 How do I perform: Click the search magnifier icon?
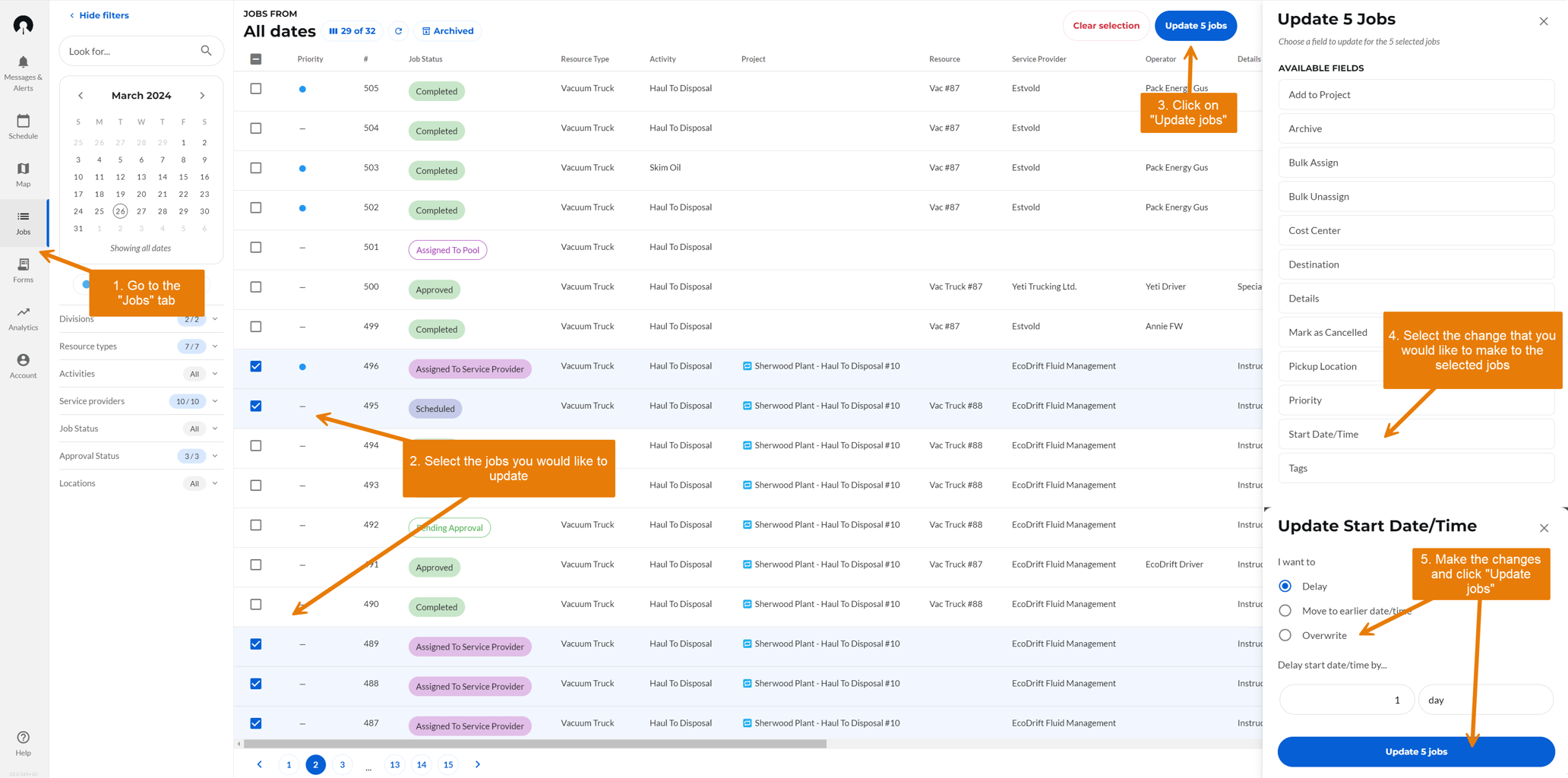(x=206, y=51)
